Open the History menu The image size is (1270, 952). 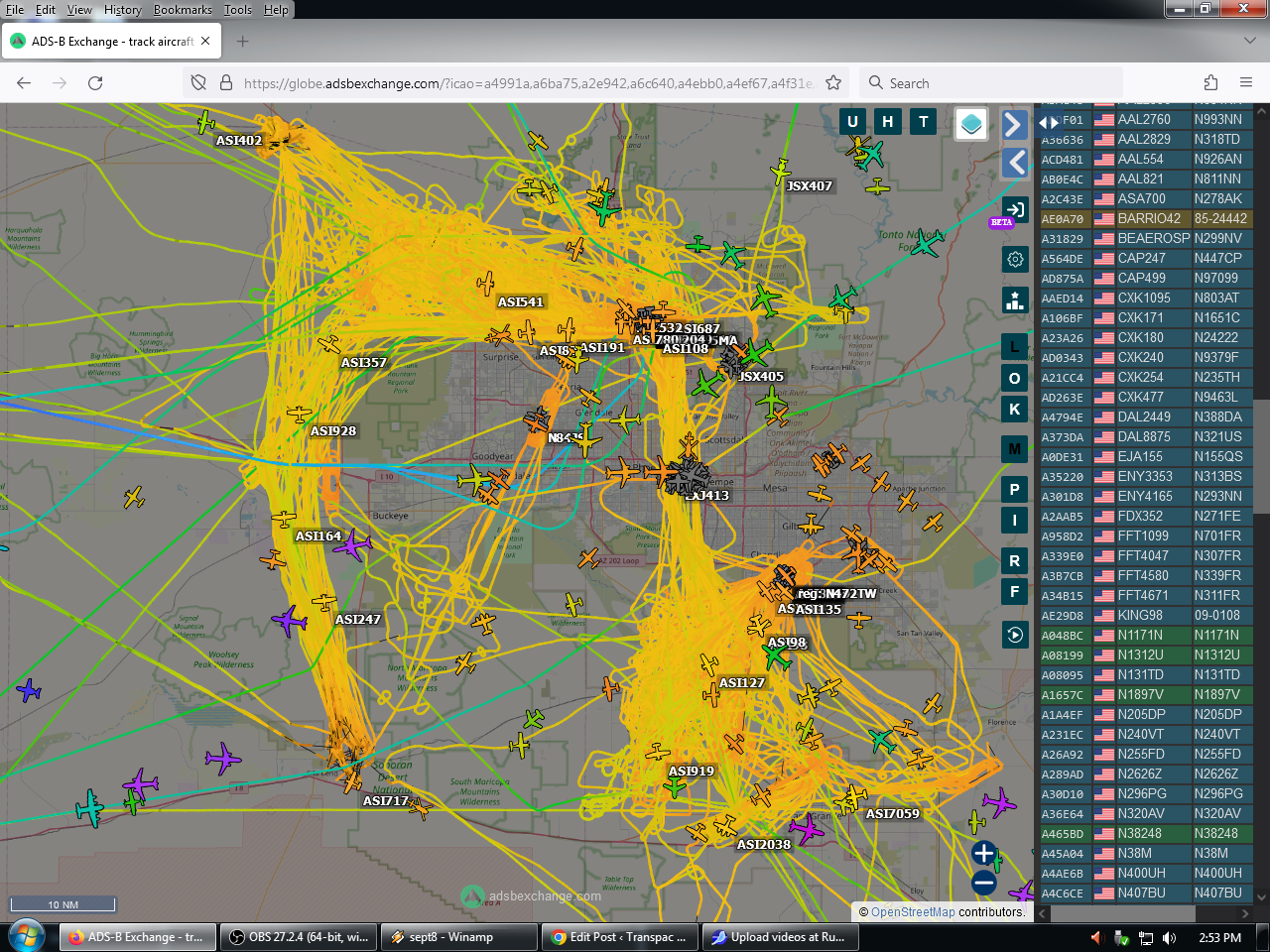point(123,10)
